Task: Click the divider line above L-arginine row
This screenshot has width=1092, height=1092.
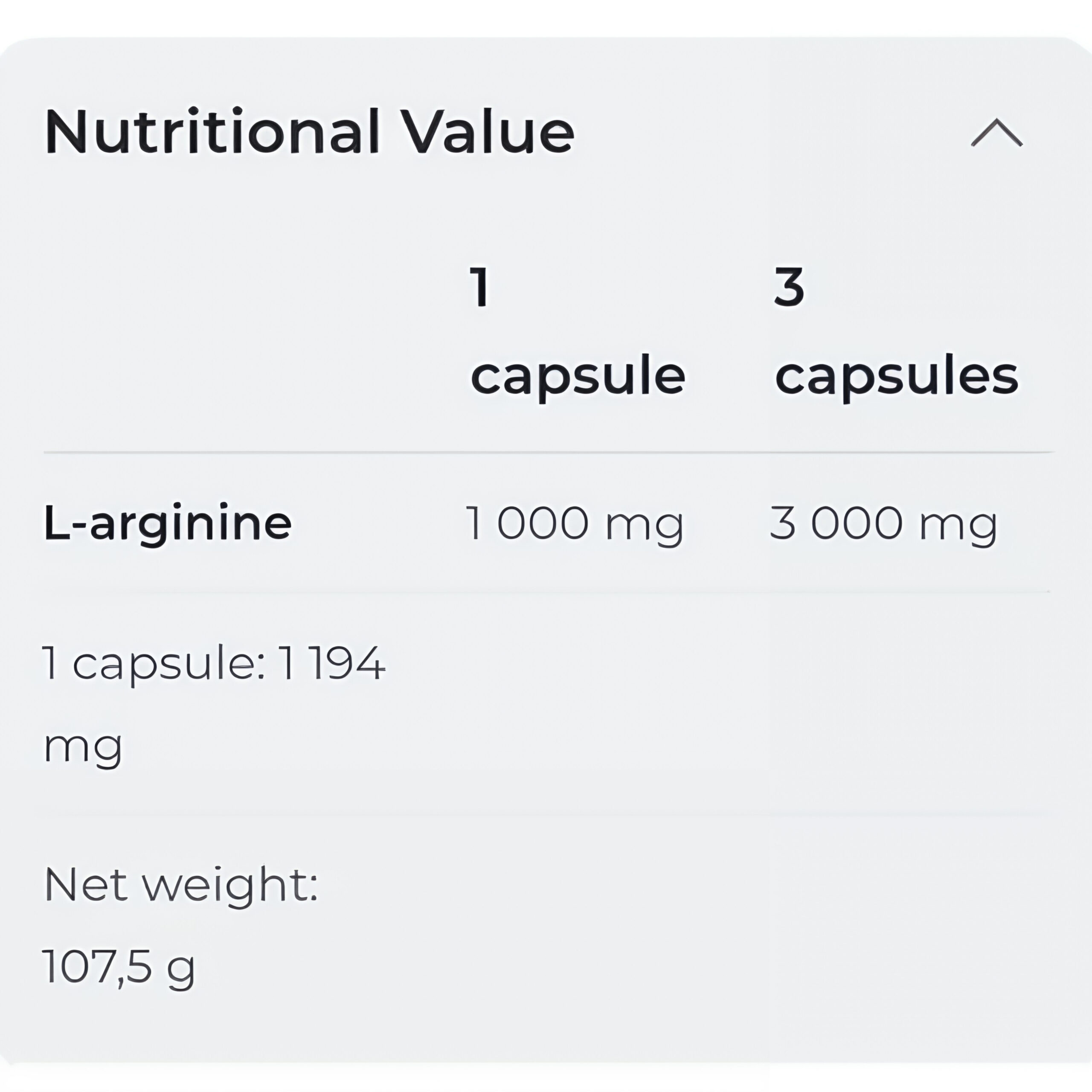Action: click(x=548, y=452)
